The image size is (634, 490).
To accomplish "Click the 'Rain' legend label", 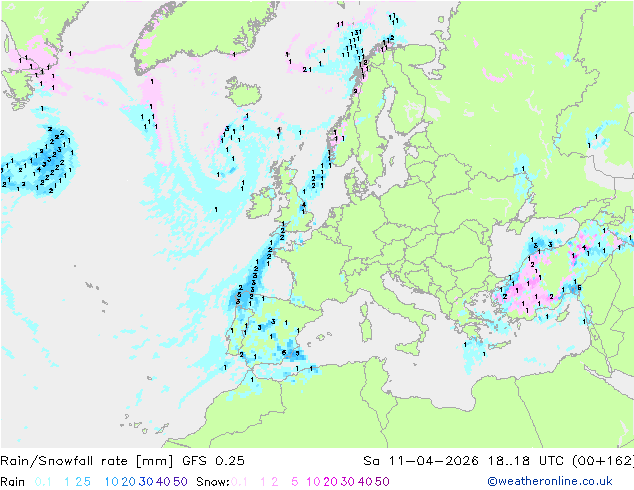I will point(13,482).
